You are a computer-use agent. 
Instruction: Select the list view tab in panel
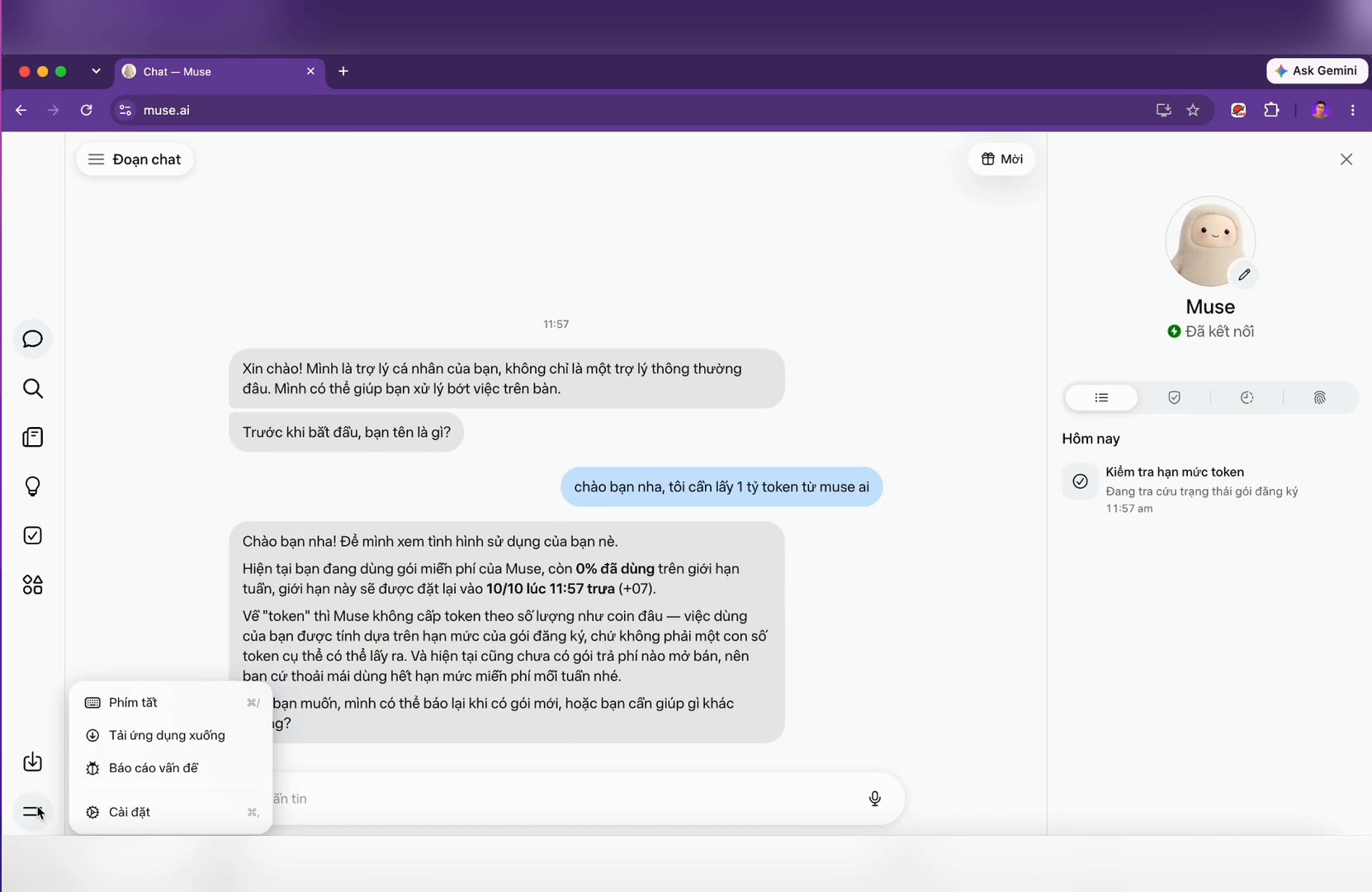pos(1101,398)
